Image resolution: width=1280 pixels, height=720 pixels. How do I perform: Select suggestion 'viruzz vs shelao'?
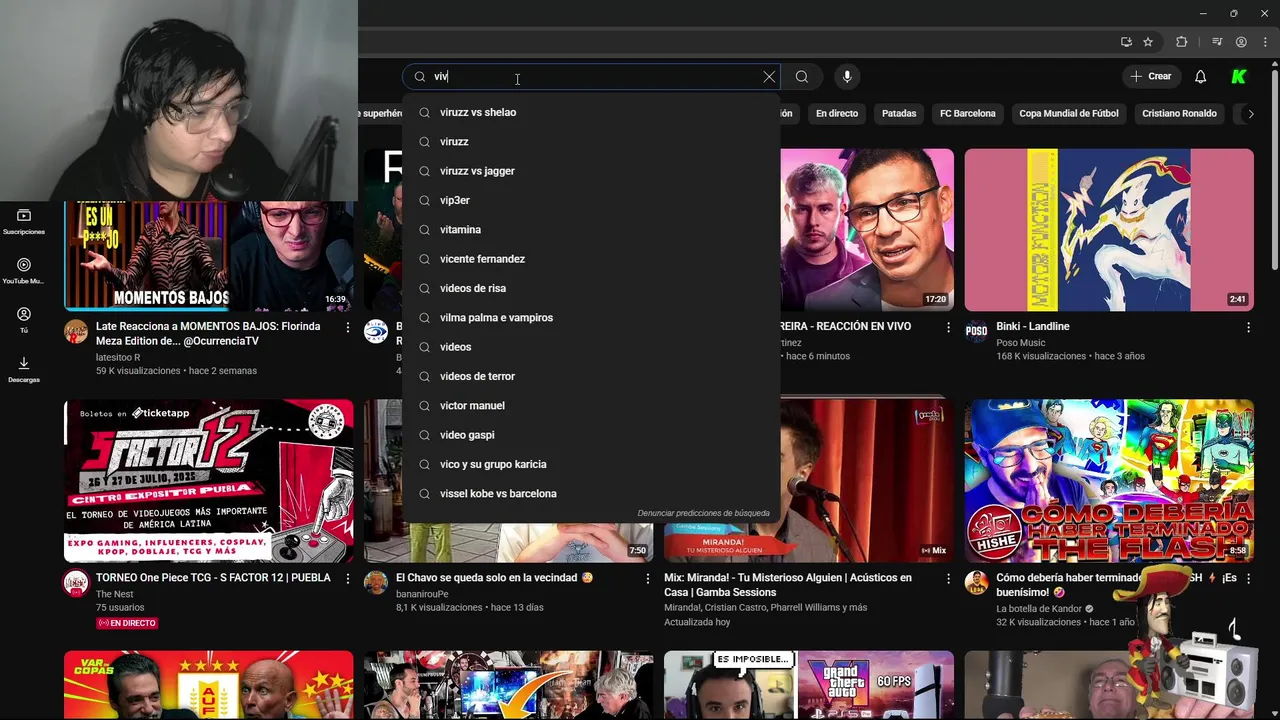pyautogui.click(x=591, y=112)
